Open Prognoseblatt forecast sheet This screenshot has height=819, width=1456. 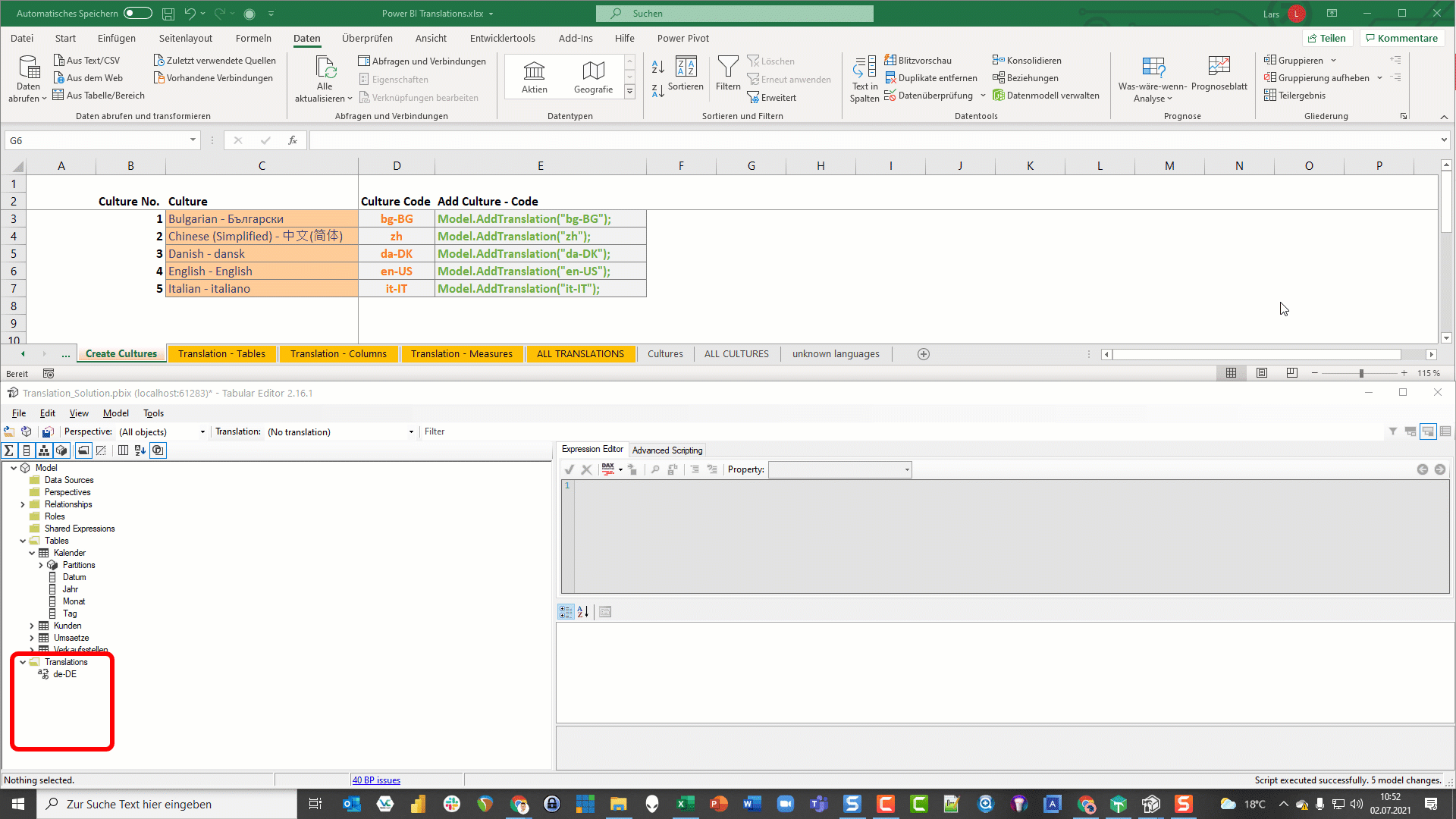coord(1219,74)
